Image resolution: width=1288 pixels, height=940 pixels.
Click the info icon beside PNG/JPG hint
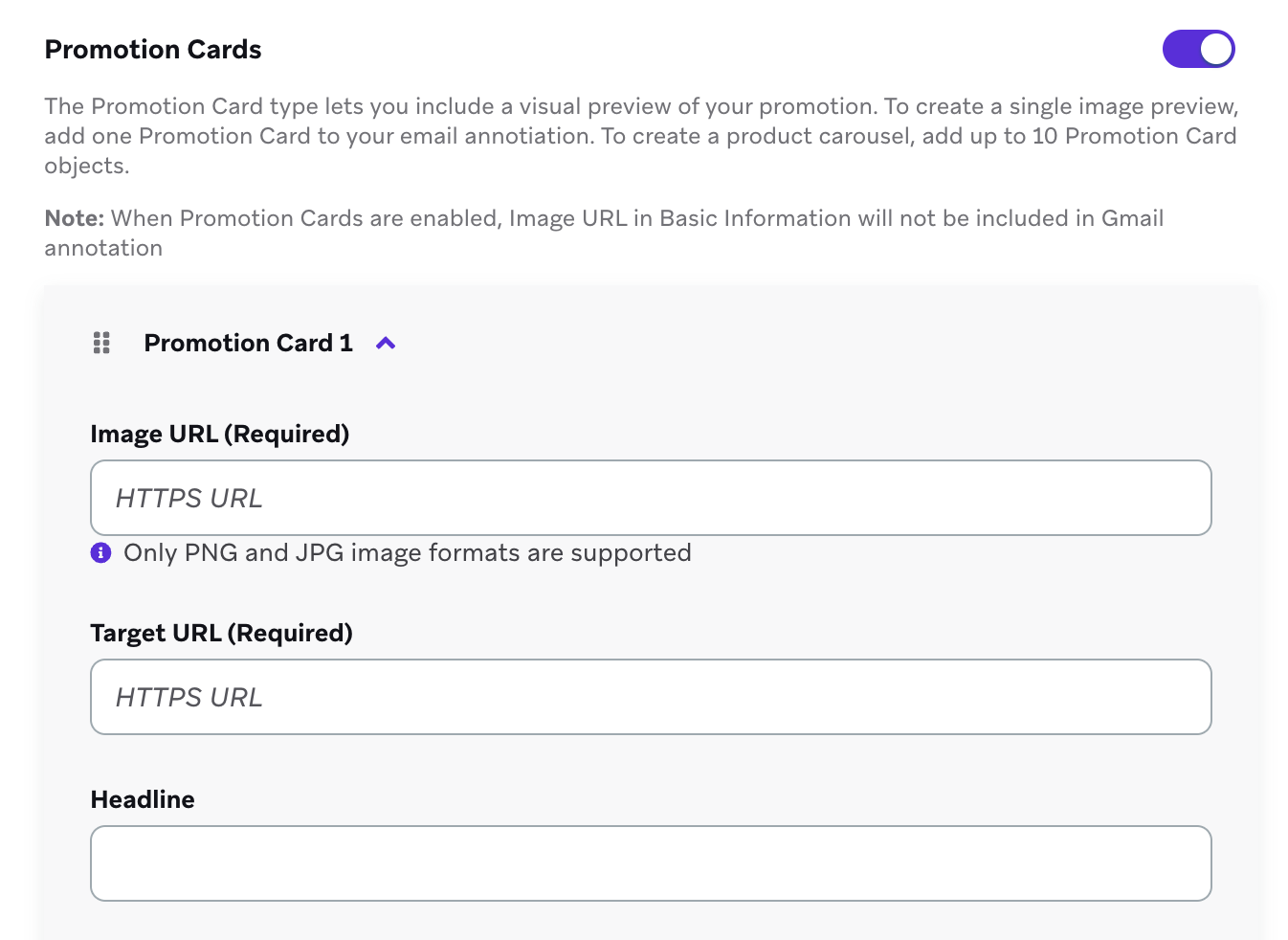100,552
